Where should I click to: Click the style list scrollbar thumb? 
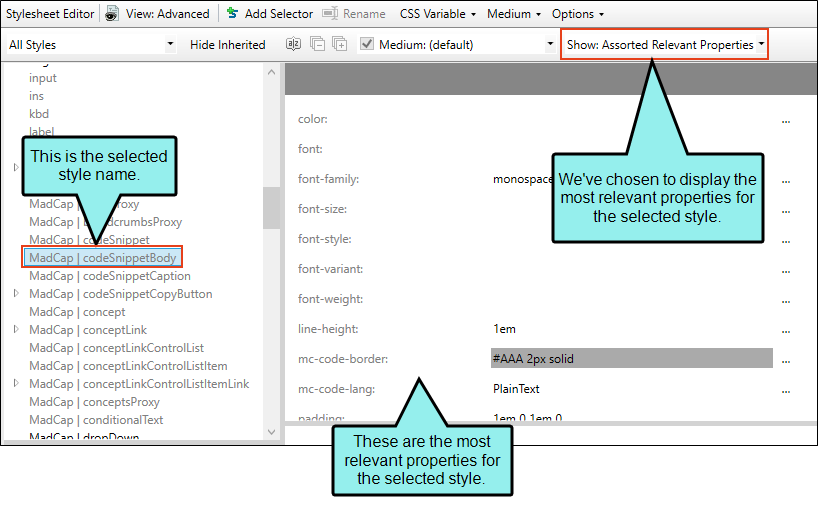271,208
